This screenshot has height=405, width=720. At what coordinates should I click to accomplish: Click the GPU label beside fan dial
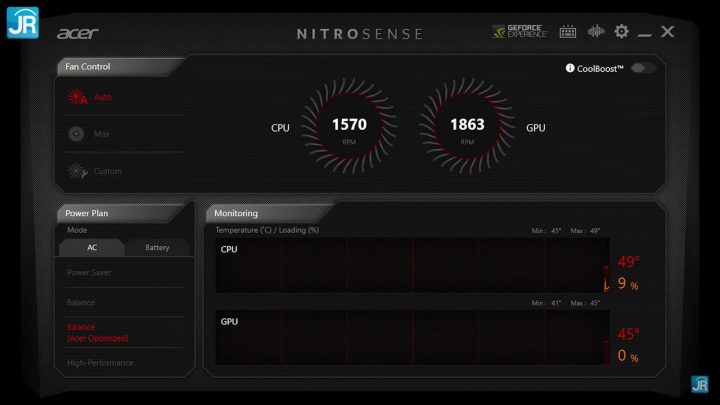[535, 128]
